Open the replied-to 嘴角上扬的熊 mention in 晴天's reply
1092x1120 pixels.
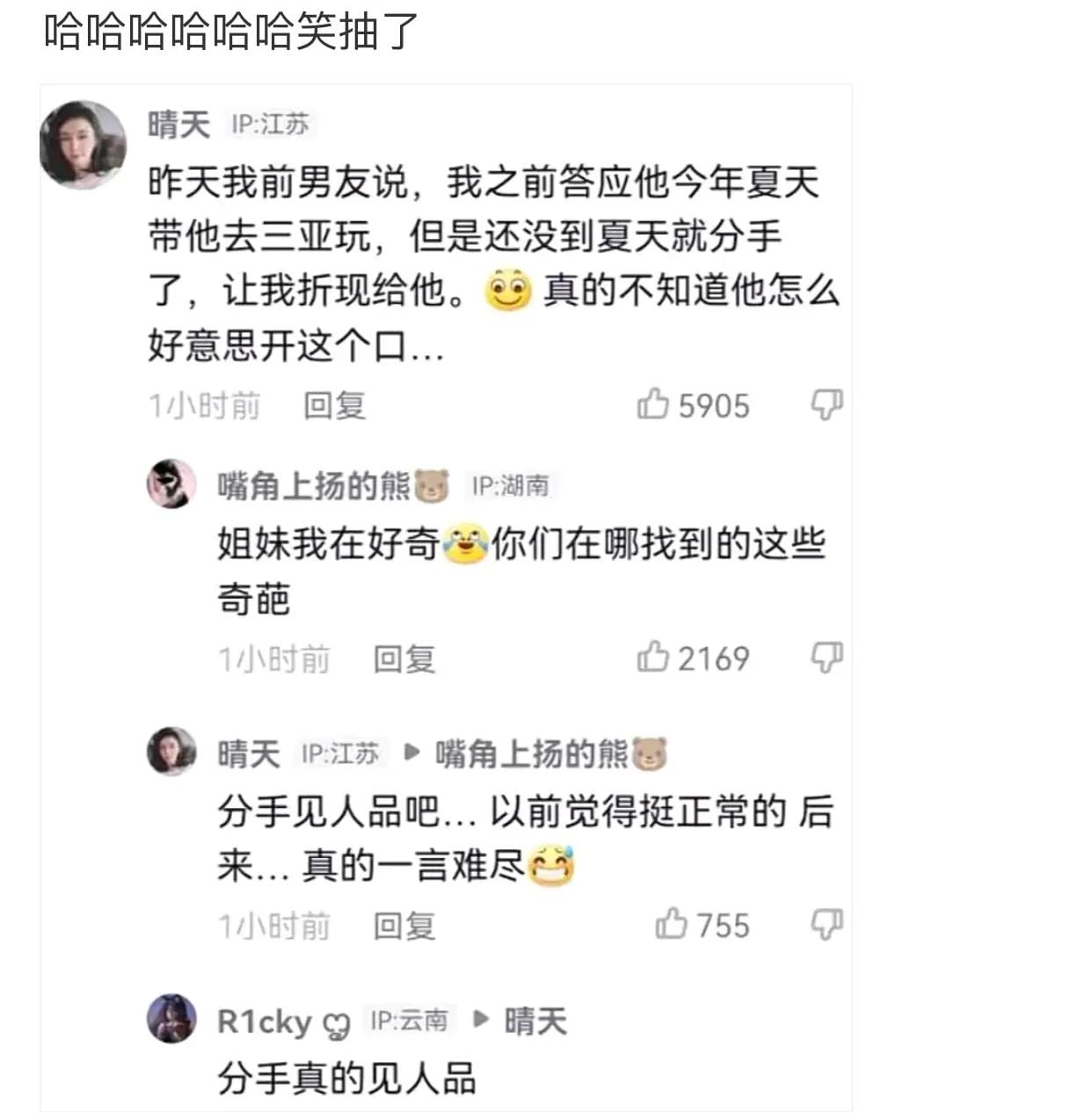tap(532, 753)
